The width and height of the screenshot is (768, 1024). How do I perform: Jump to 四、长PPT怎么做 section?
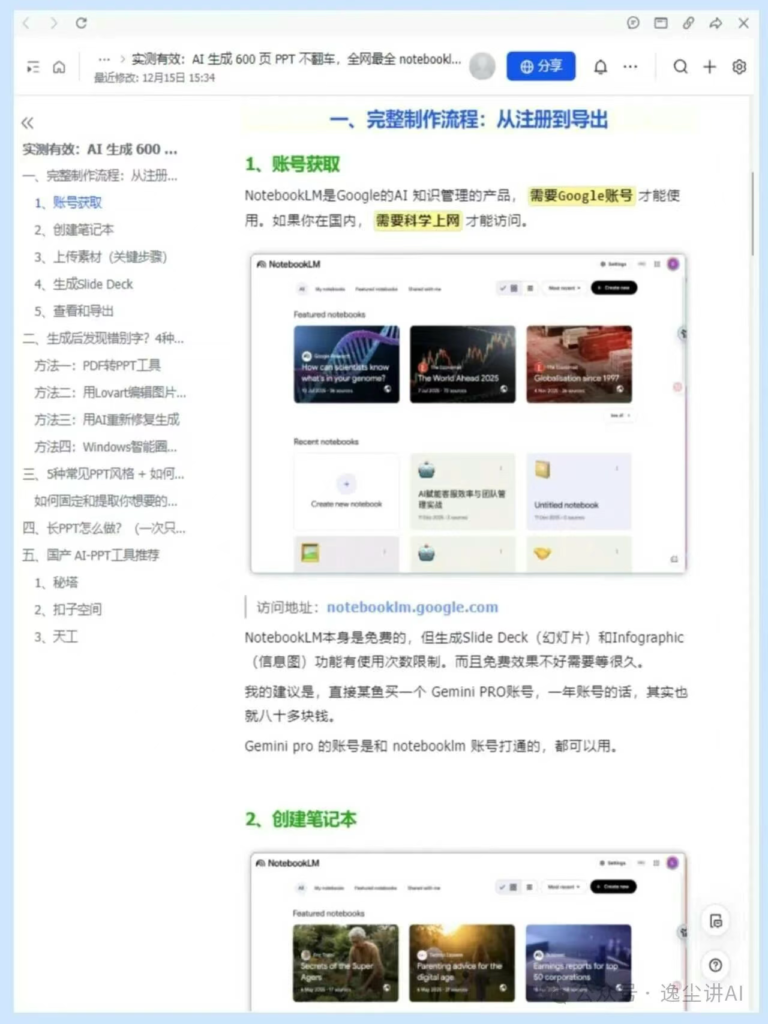(x=104, y=528)
